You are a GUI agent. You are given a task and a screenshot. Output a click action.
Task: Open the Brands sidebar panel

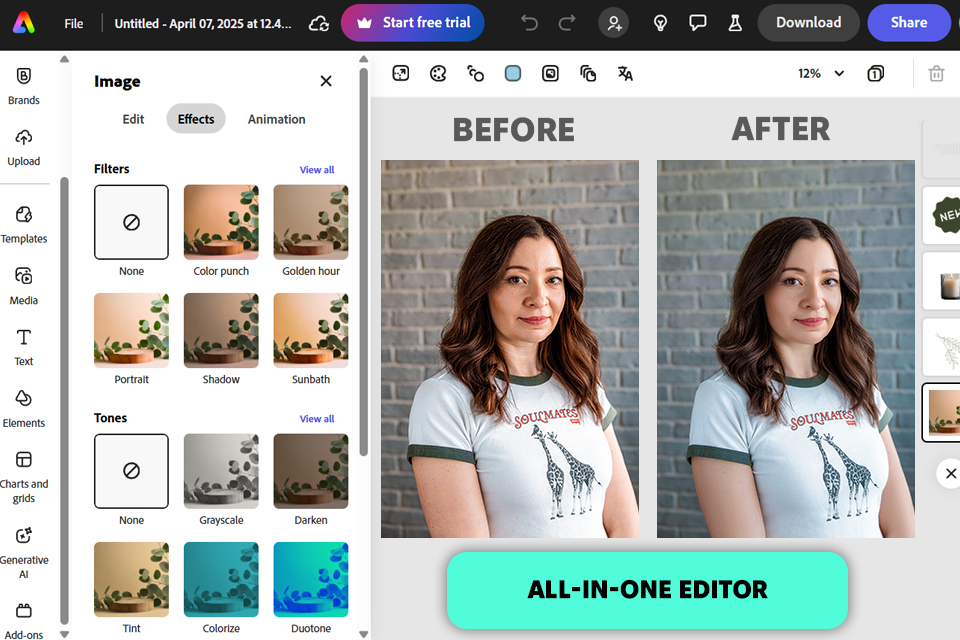click(24, 86)
